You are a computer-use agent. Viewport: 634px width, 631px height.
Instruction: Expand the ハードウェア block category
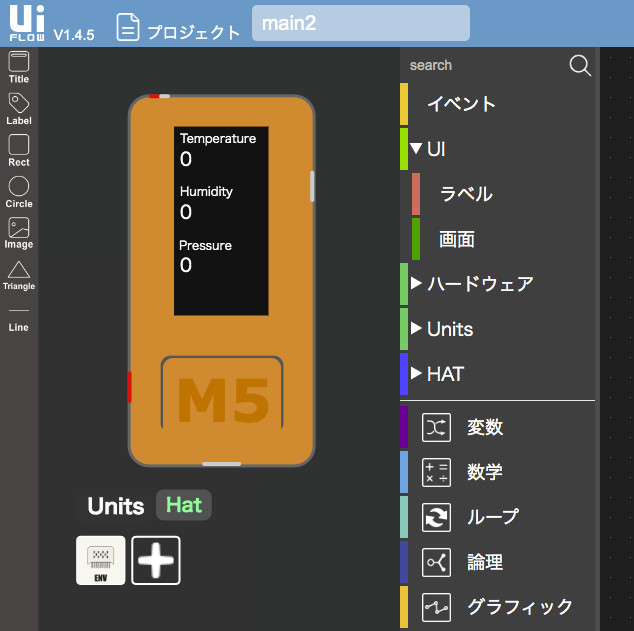click(417, 284)
